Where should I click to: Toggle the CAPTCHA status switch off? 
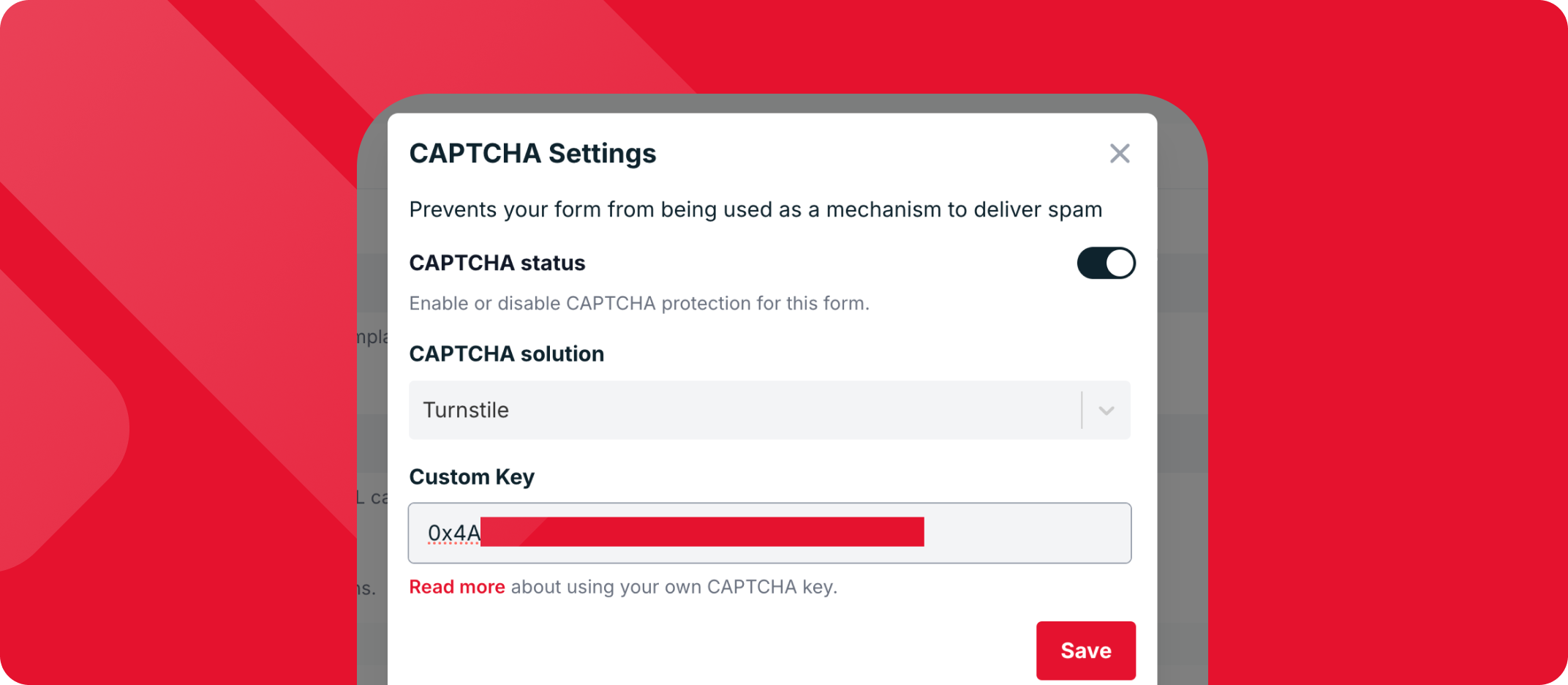[x=1106, y=263]
